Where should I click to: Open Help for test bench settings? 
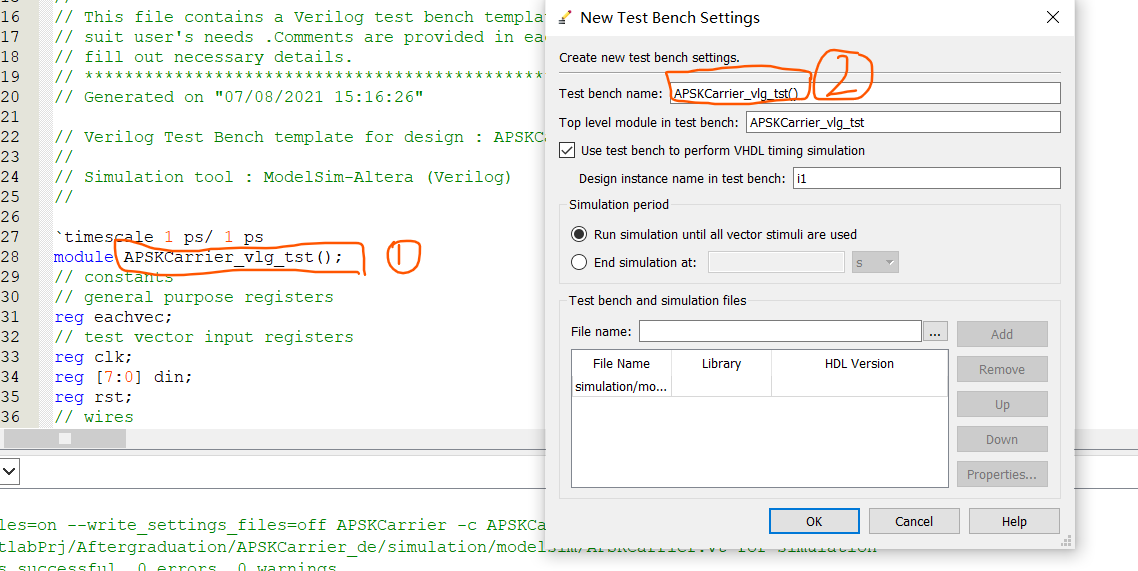pyautogui.click(x=1014, y=521)
